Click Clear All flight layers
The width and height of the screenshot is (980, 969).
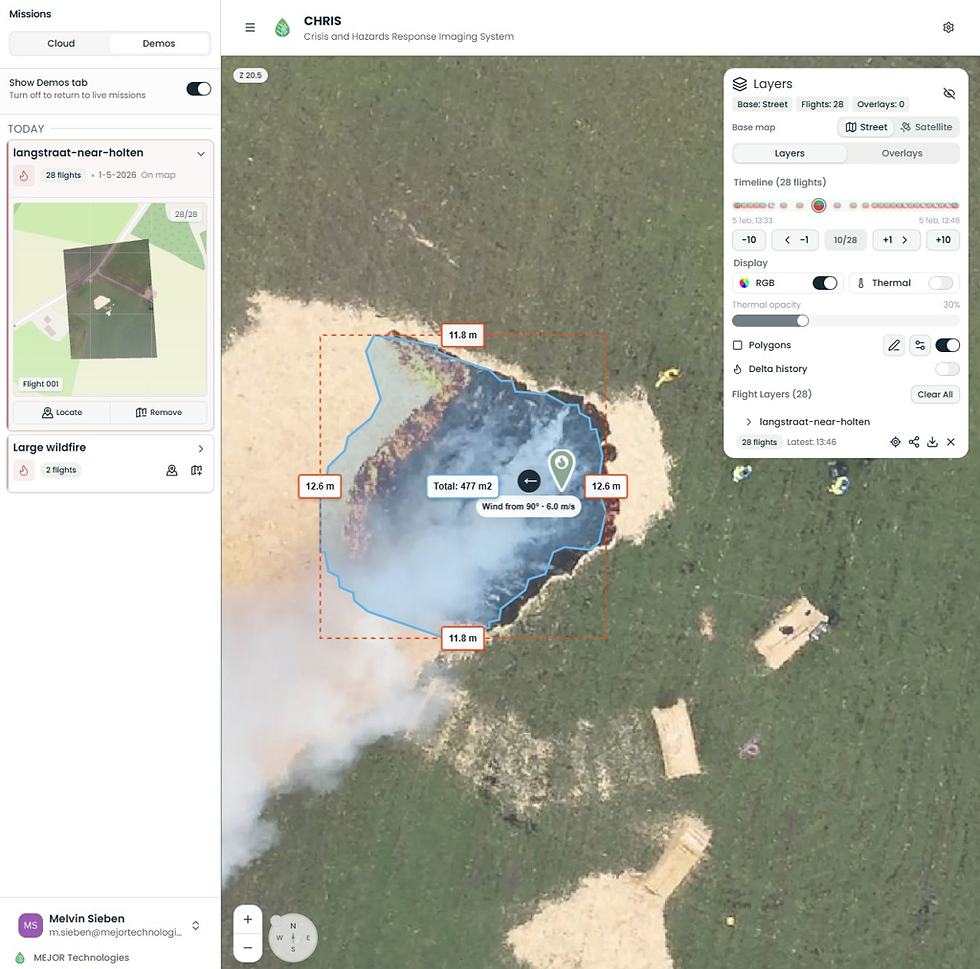point(935,394)
